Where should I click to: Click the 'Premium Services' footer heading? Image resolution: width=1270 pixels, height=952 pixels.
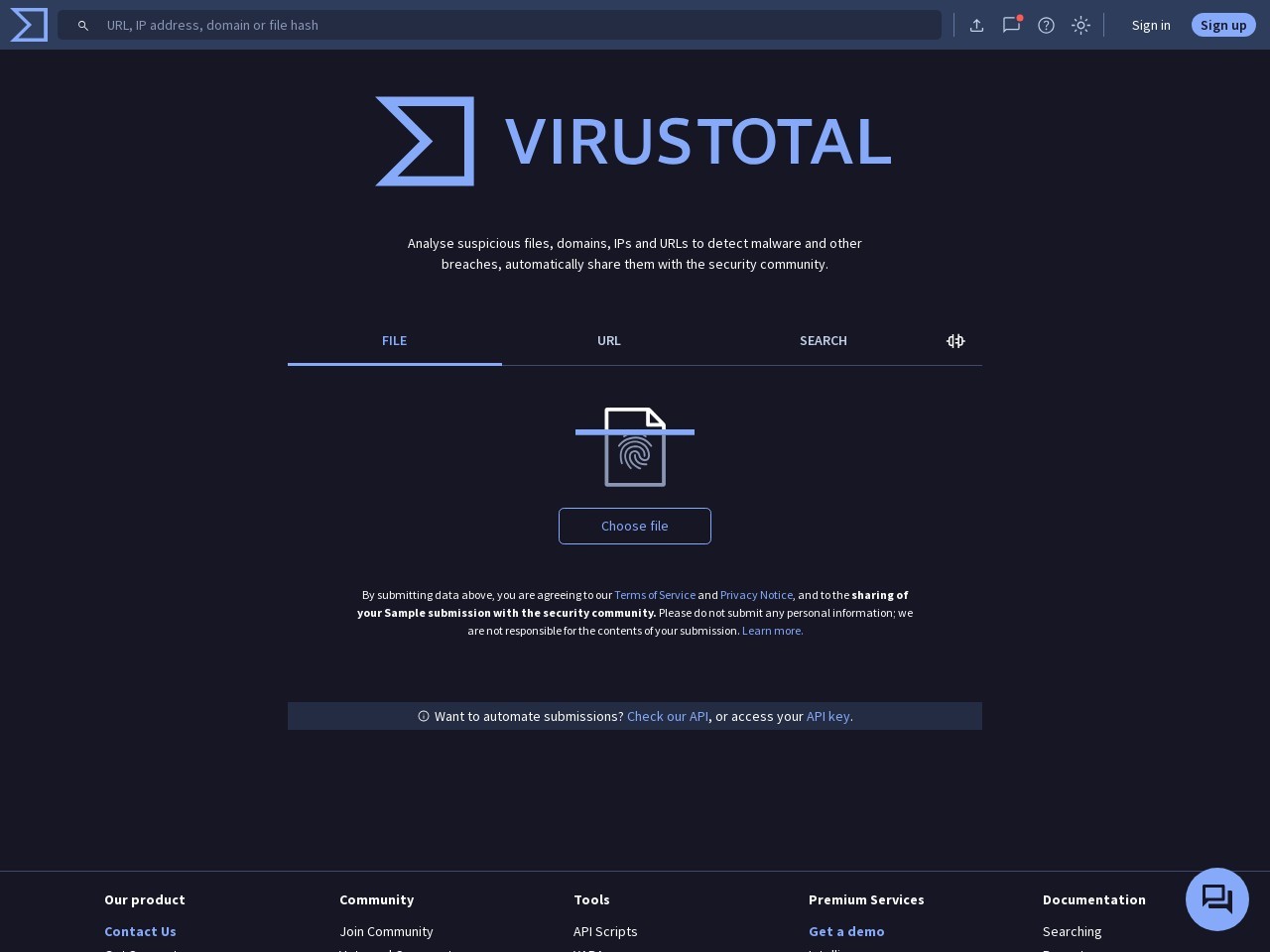[x=866, y=899]
